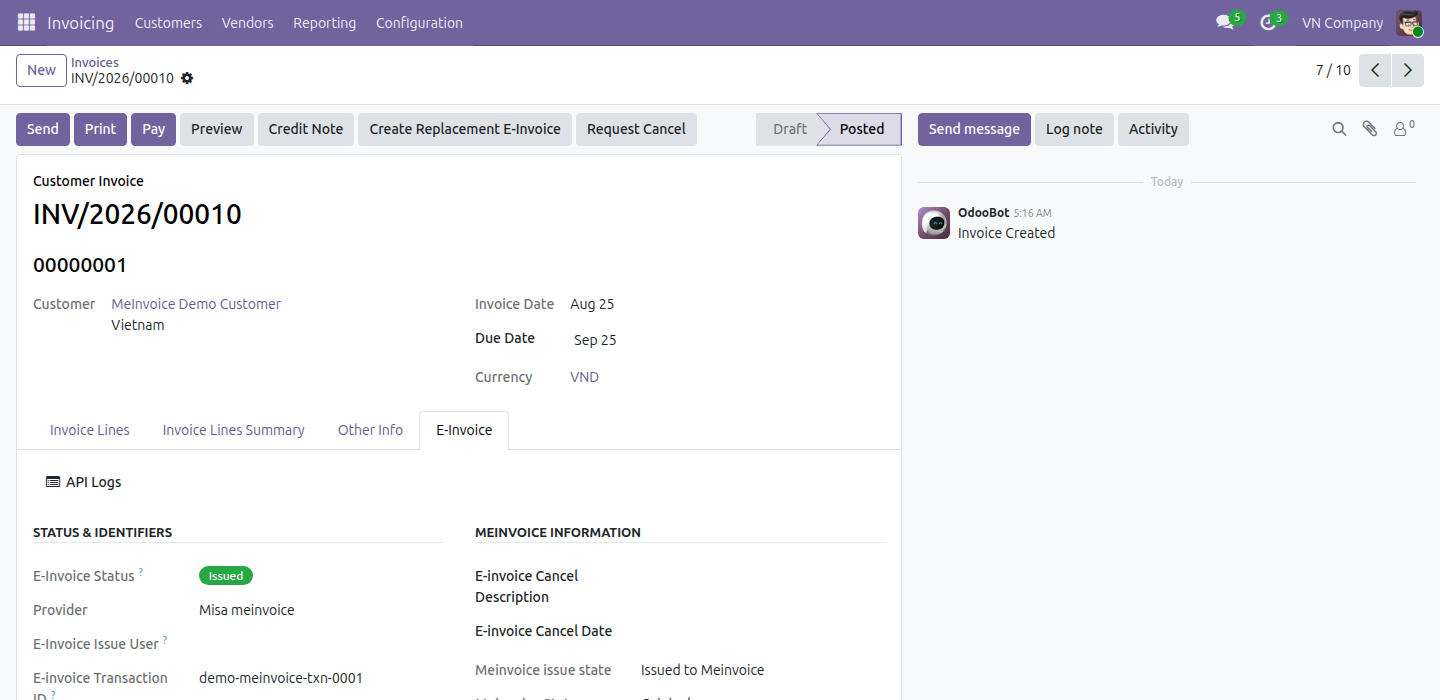Open the Vendors menu
The width and height of the screenshot is (1440, 700).
point(247,23)
